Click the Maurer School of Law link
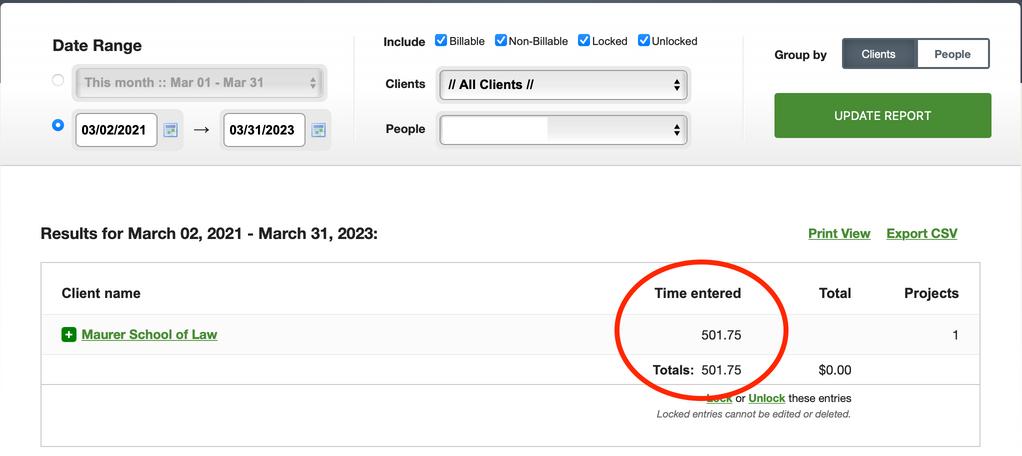 (149, 335)
